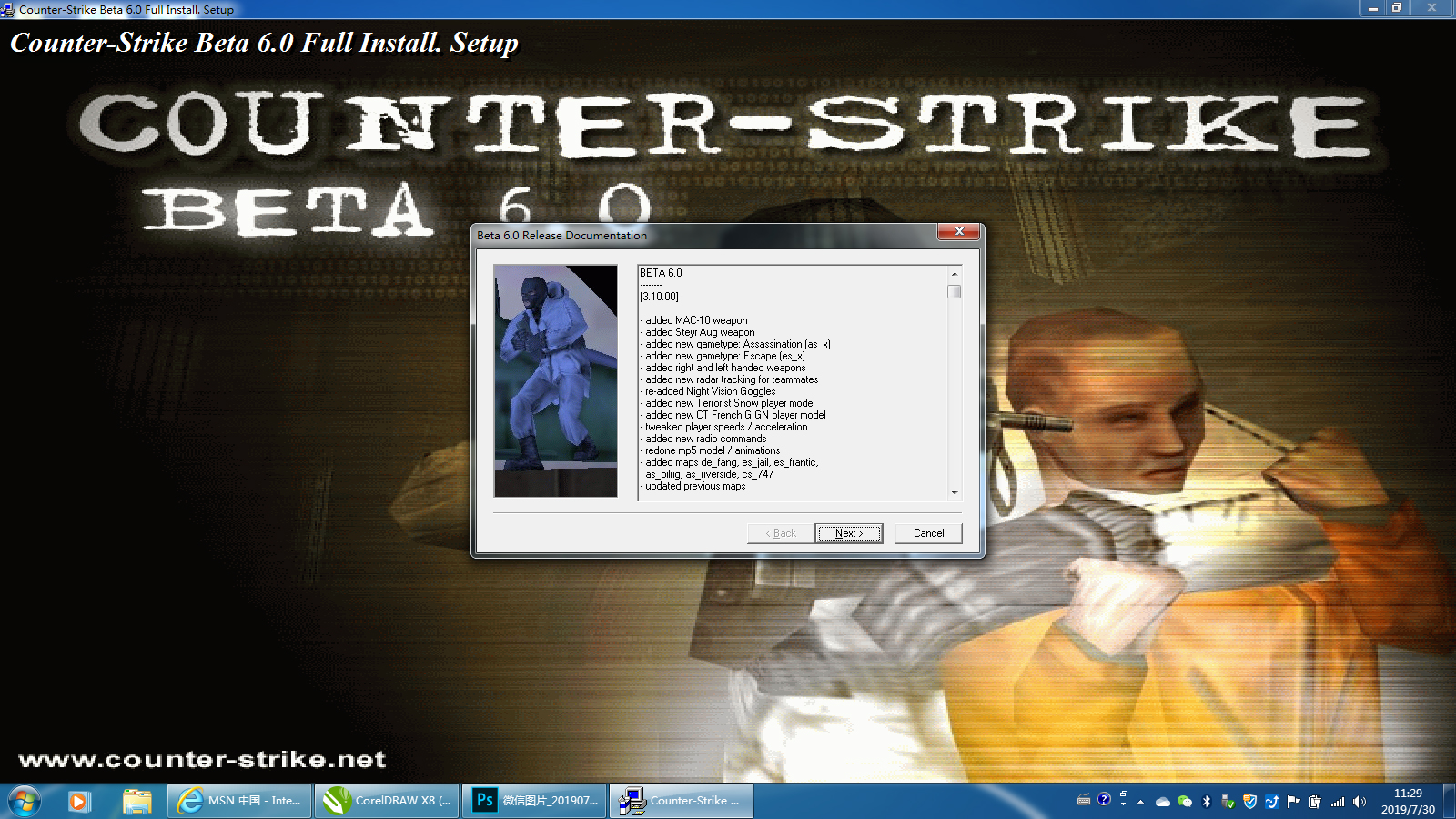The width and height of the screenshot is (1456, 819).
Task: Click 'added new CT French GIGN player model'
Action: tap(735, 415)
